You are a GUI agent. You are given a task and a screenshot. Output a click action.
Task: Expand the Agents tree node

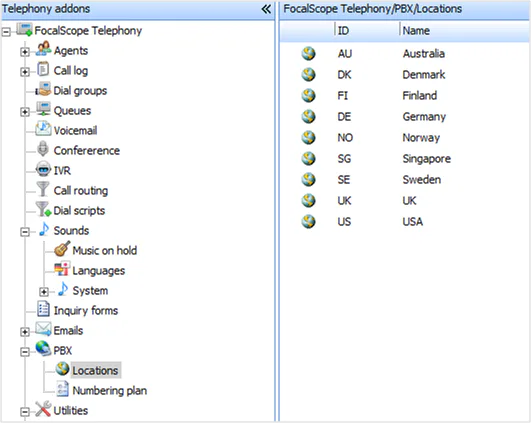click(x=25, y=52)
